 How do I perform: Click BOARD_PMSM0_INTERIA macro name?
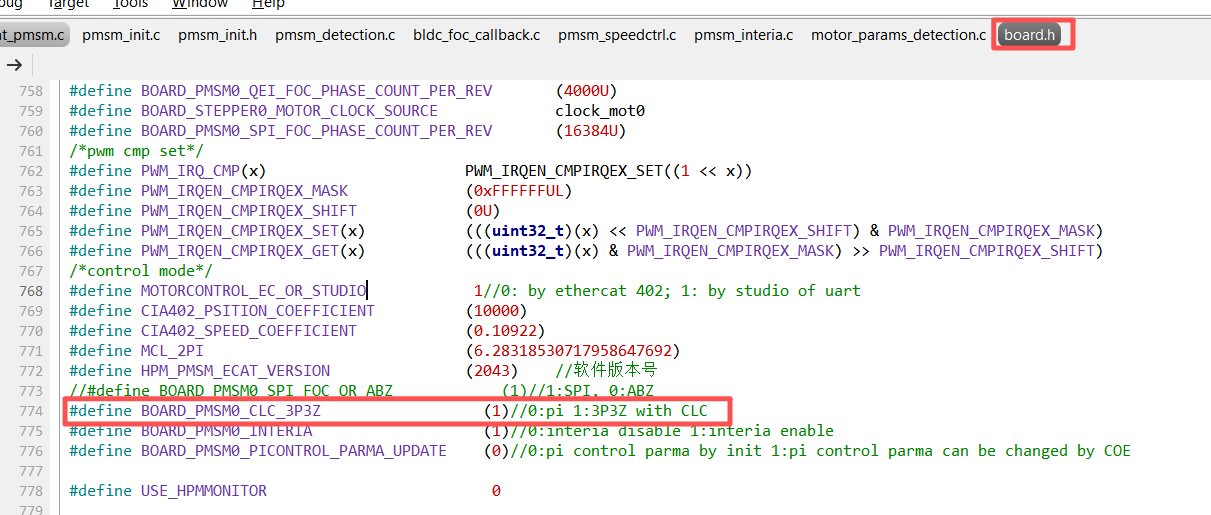(x=226, y=431)
